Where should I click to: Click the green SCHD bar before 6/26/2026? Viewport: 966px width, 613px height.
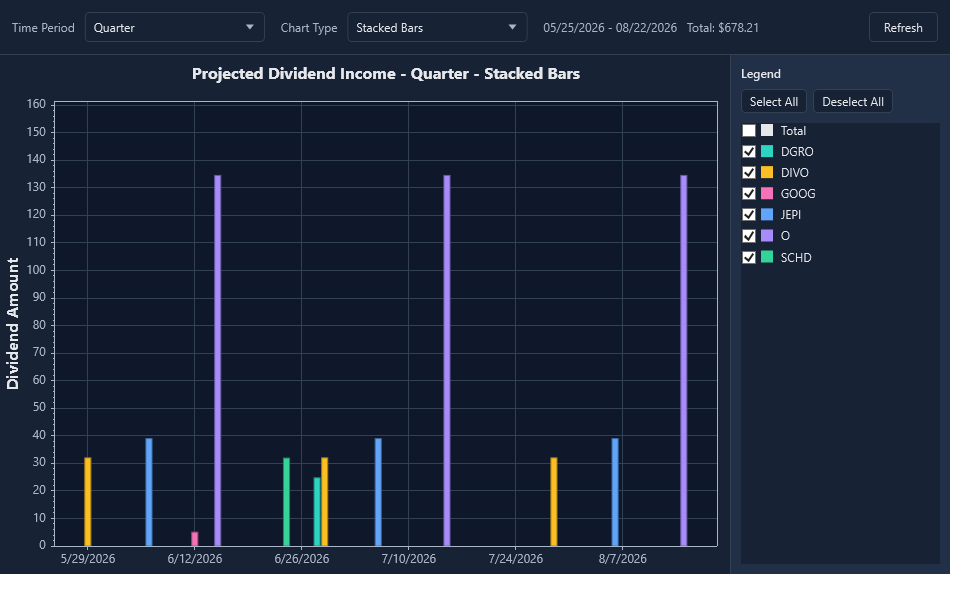286,502
